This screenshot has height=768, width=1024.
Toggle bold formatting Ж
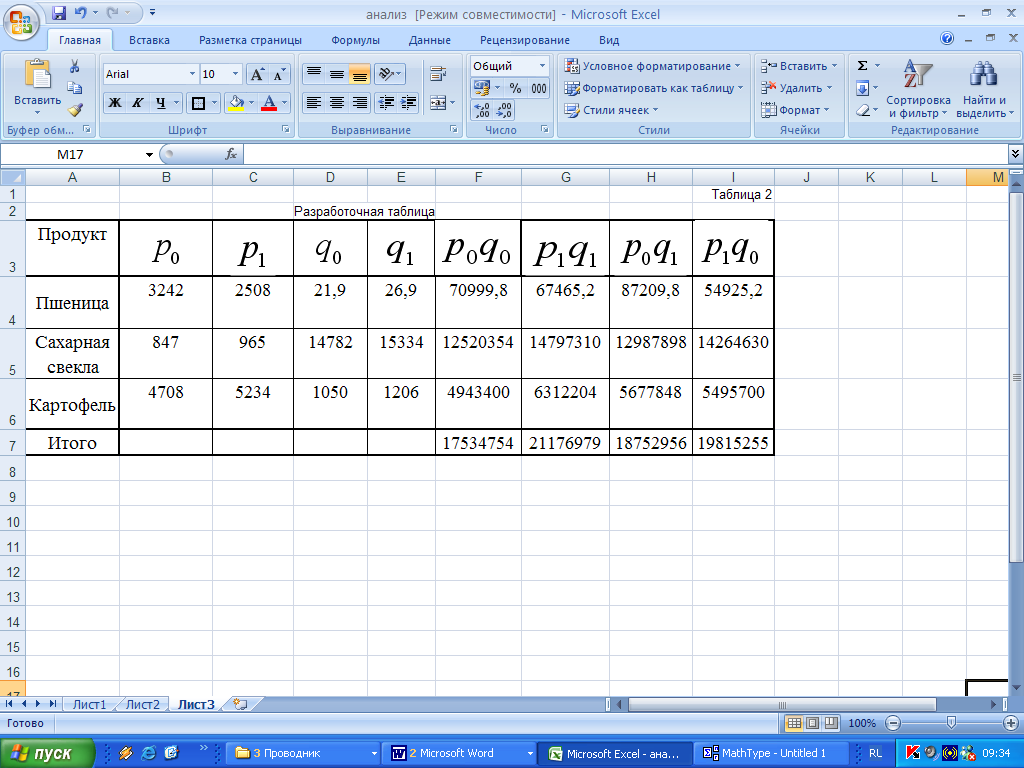point(115,103)
